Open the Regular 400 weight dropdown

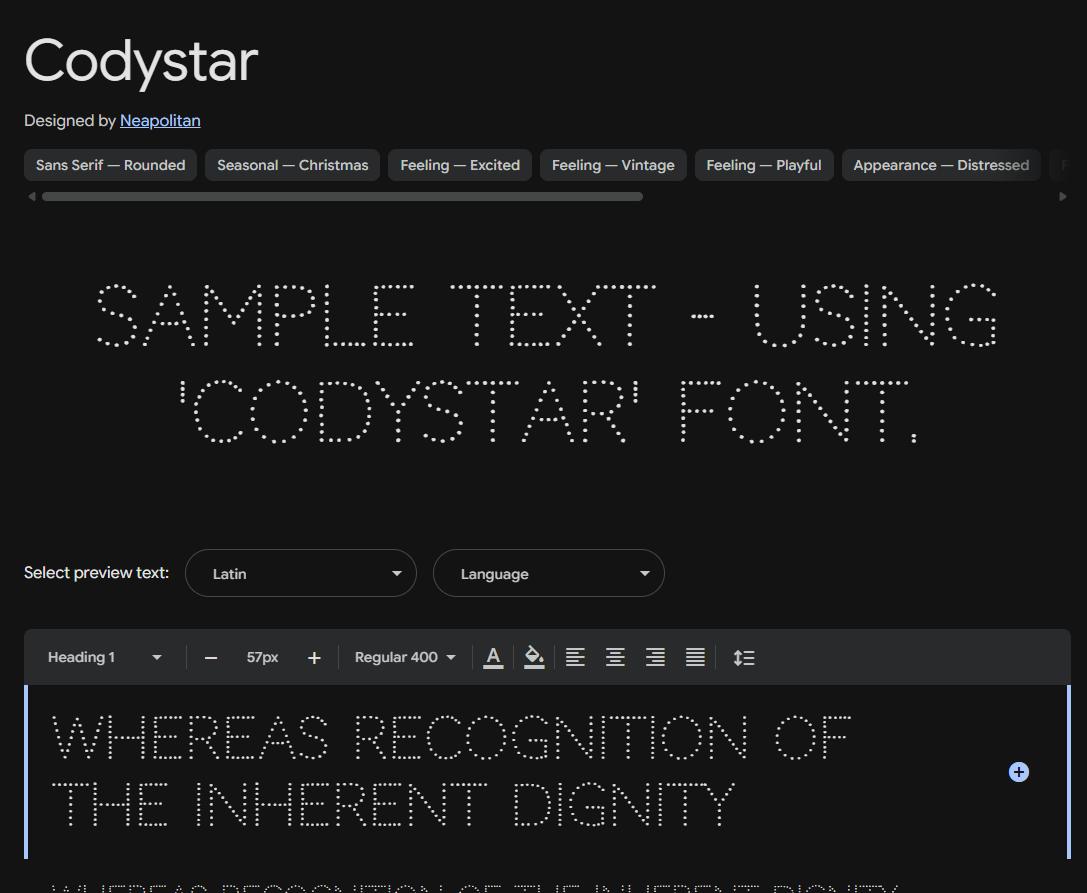pyautogui.click(x=405, y=657)
